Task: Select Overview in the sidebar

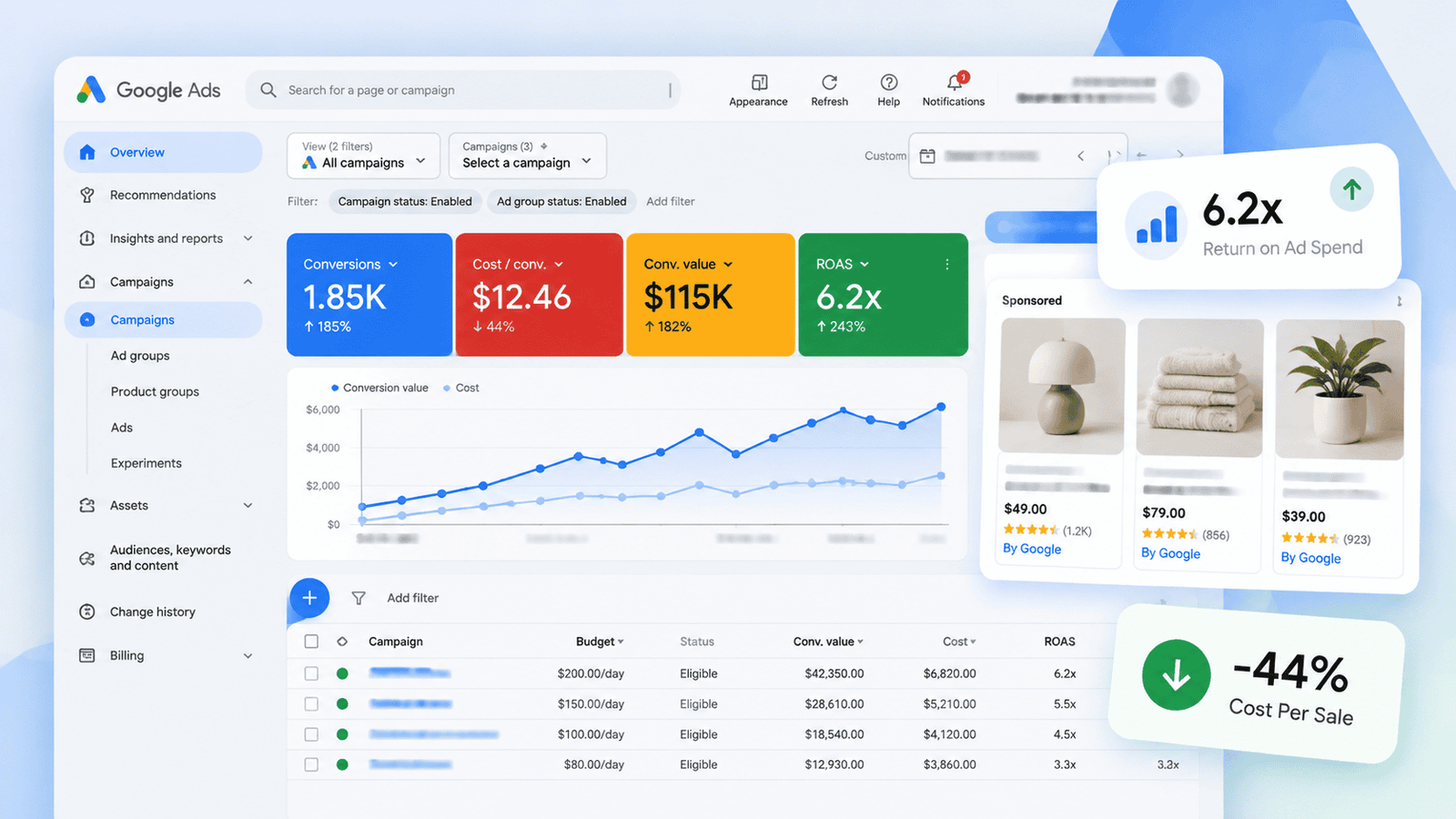Action: pyautogui.click(x=163, y=152)
